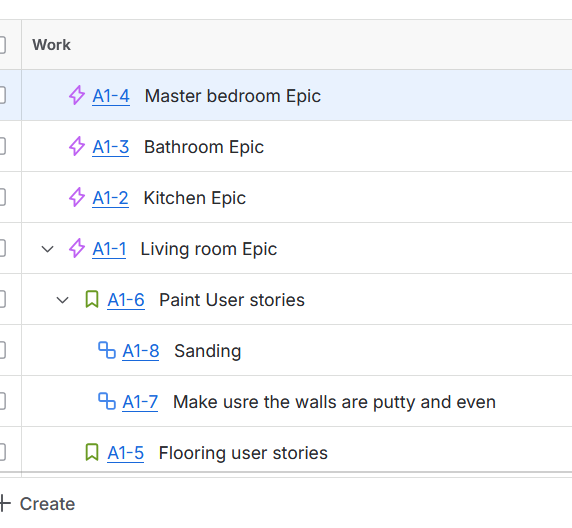Open issue link A1-6
This screenshot has height=528, width=572.
pyautogui.click(x=126, y=300)
